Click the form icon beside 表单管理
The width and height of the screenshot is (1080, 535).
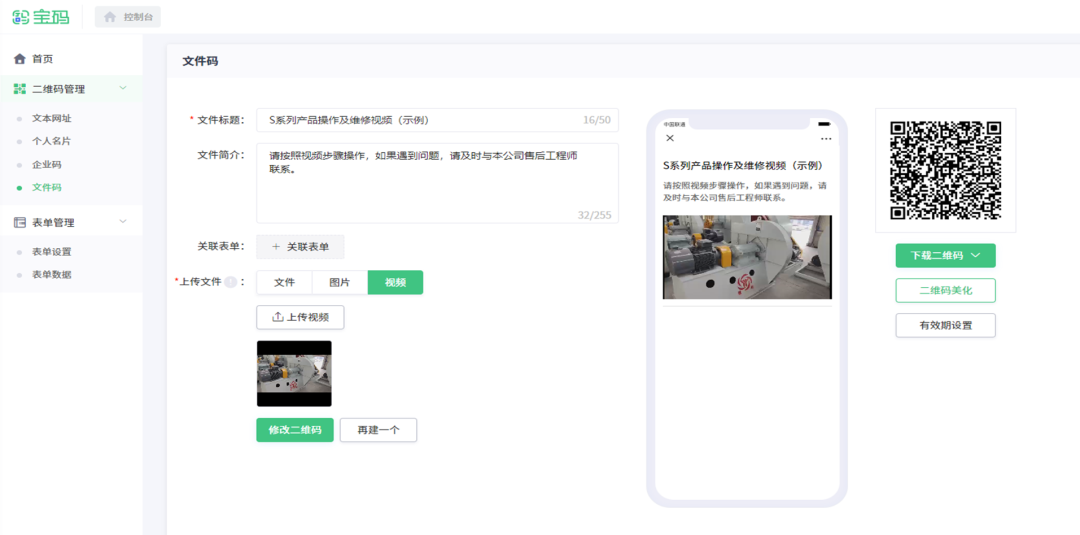click(x=19, y=222)
